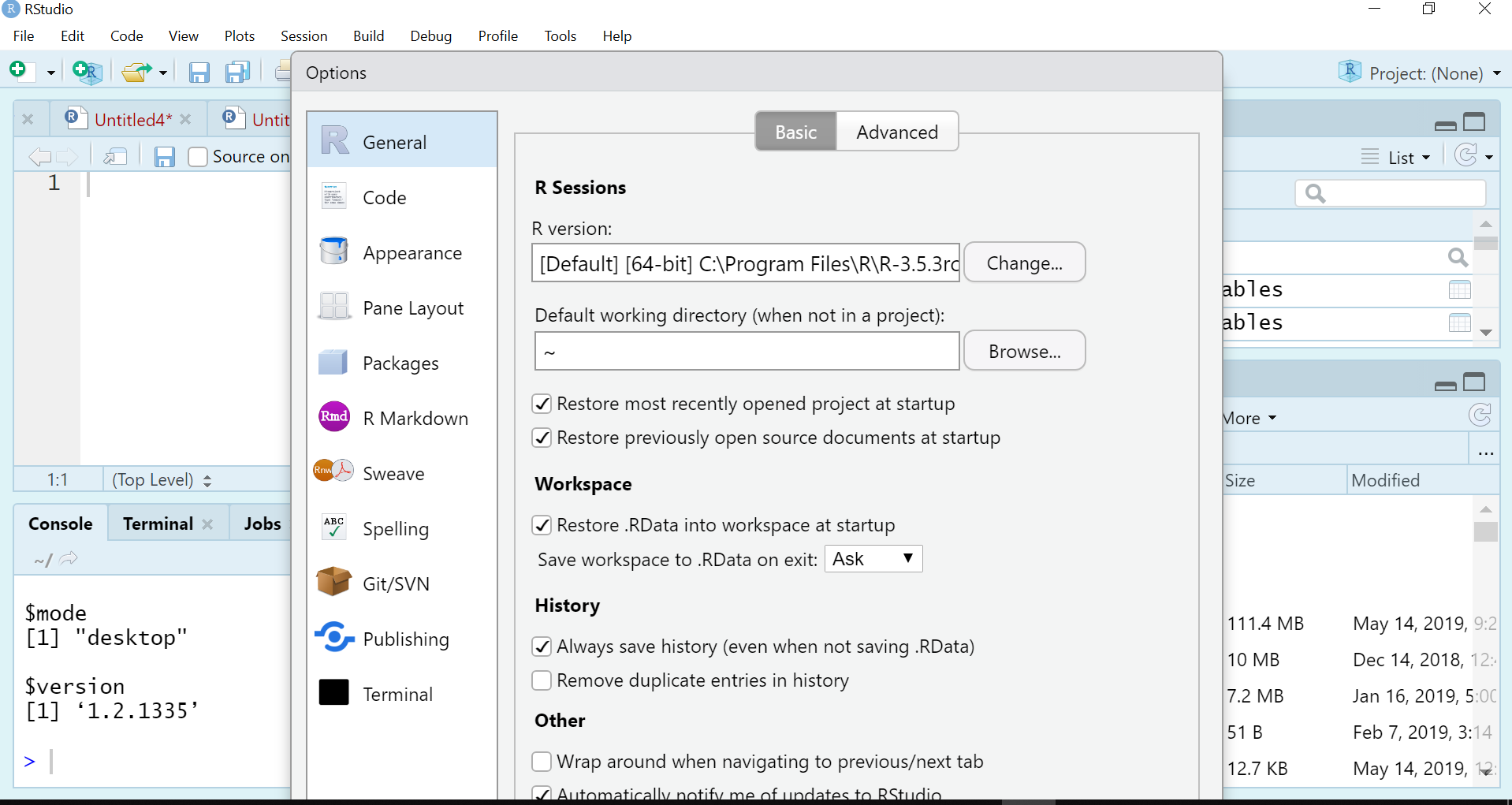Browse for default working directory
Image resolution: width=1512 pixels, height=805 pixels.
[x=1024, y=350]
